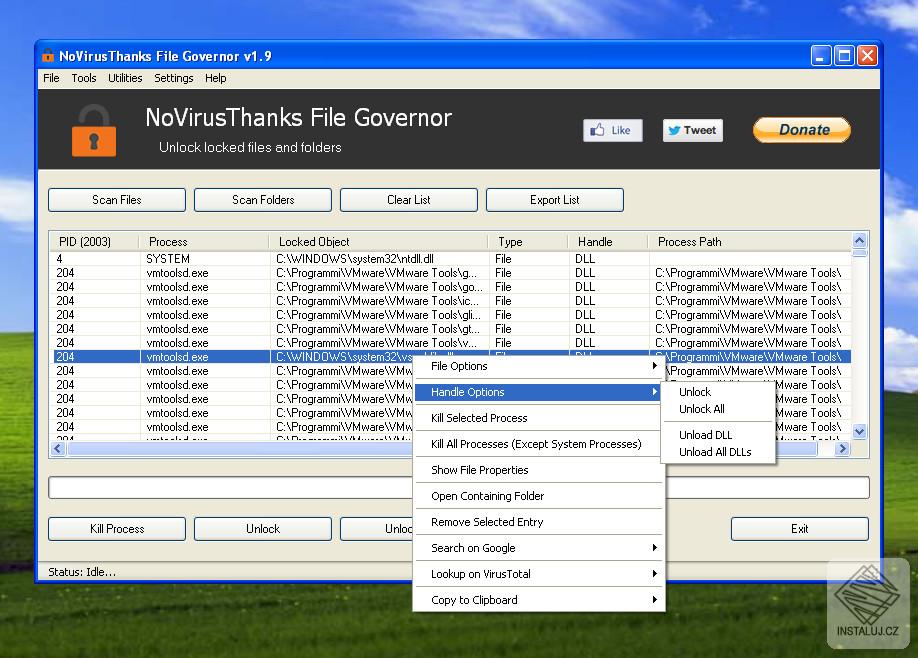
Task: Click the title bar padlock icon
Action: tap(48, 56)
